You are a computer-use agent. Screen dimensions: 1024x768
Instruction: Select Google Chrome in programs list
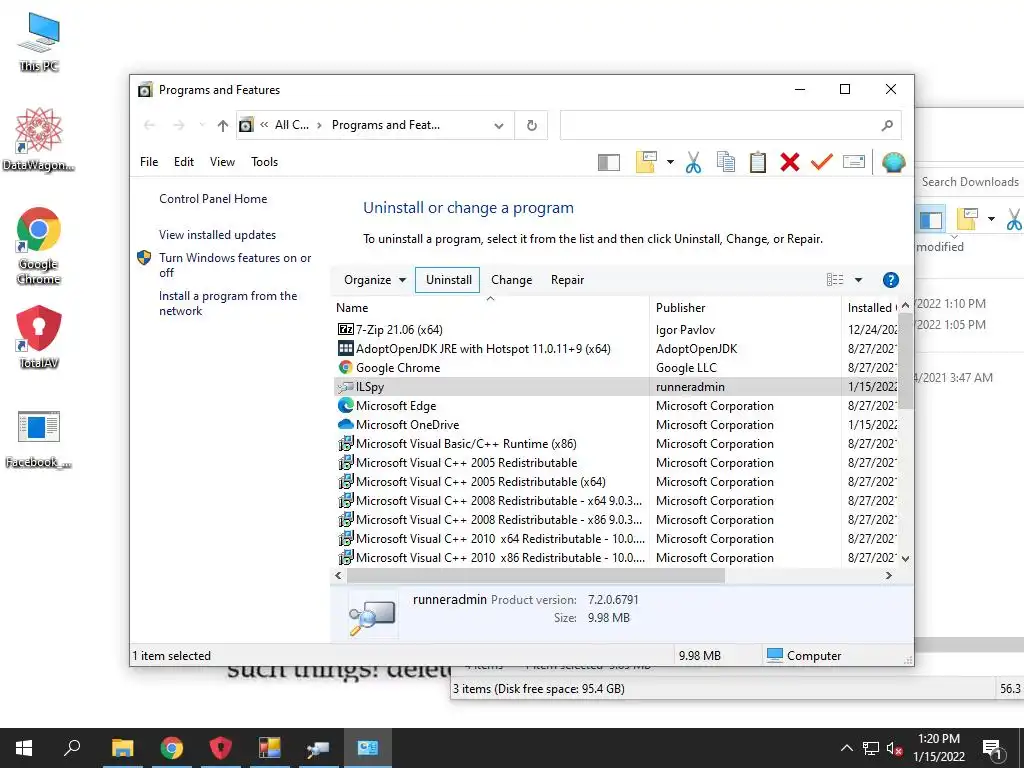point(615,368)
